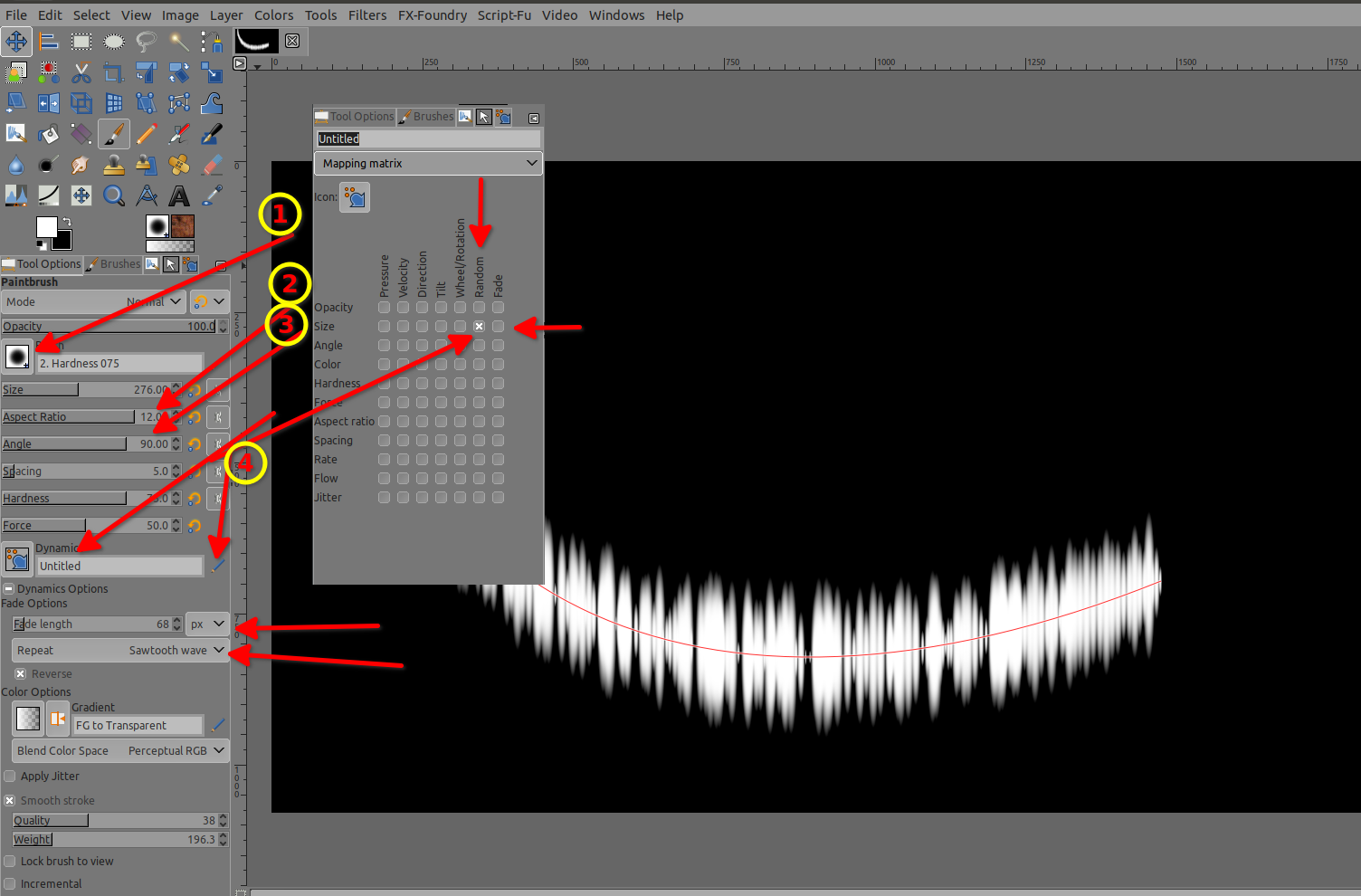Switch to Tool Options tab in dynamics panel
The image size is (1361, 896).
tap(355, 117)
